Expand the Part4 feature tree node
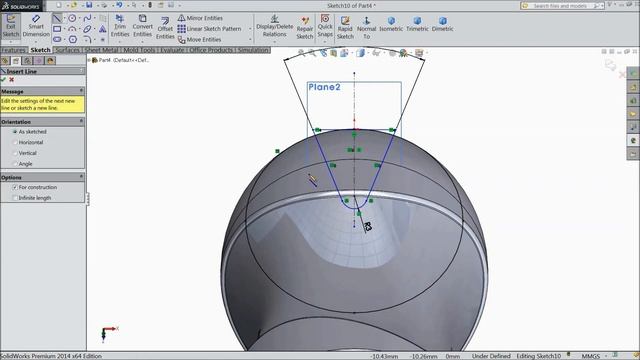640x360 pixels. point(89,60)
